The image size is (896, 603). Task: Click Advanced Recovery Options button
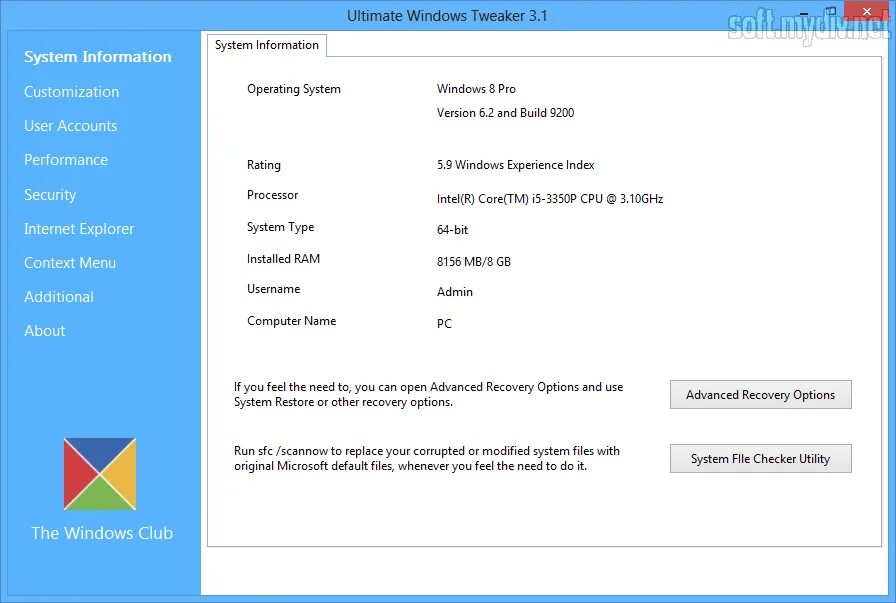pos(761,395)
